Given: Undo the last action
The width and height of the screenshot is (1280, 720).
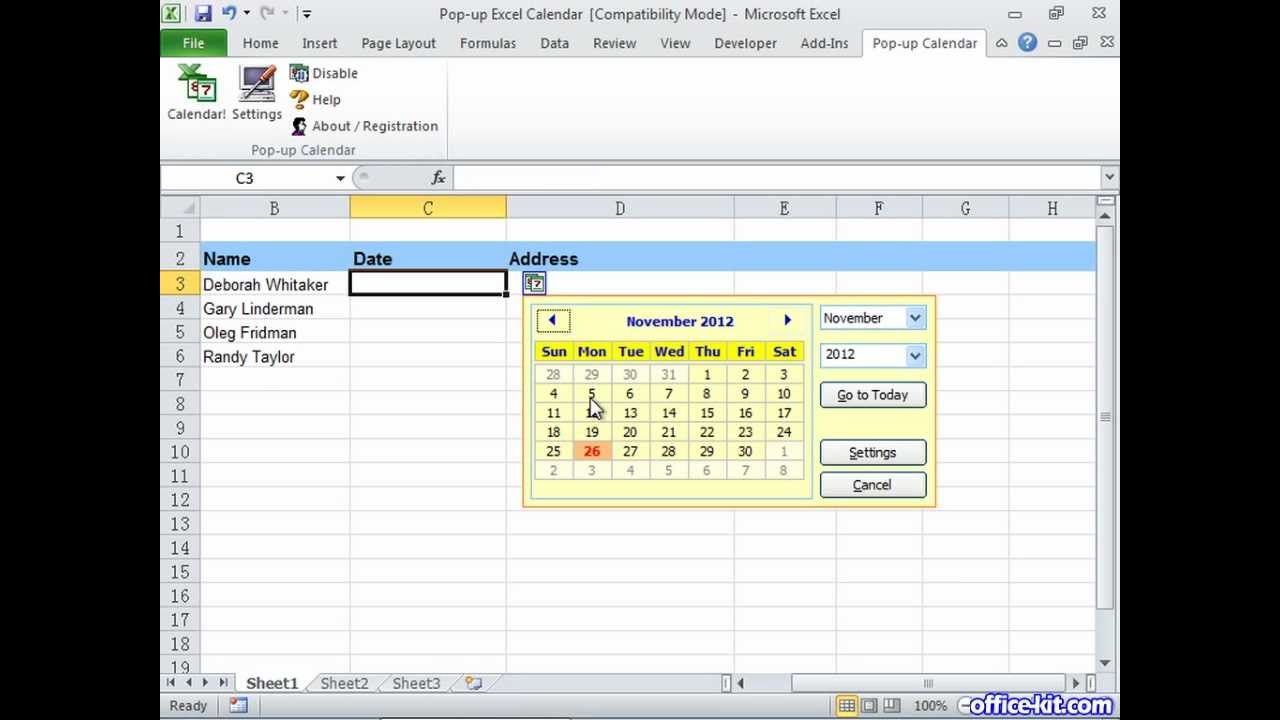Looking at the screenshot, I should (230, 14).
